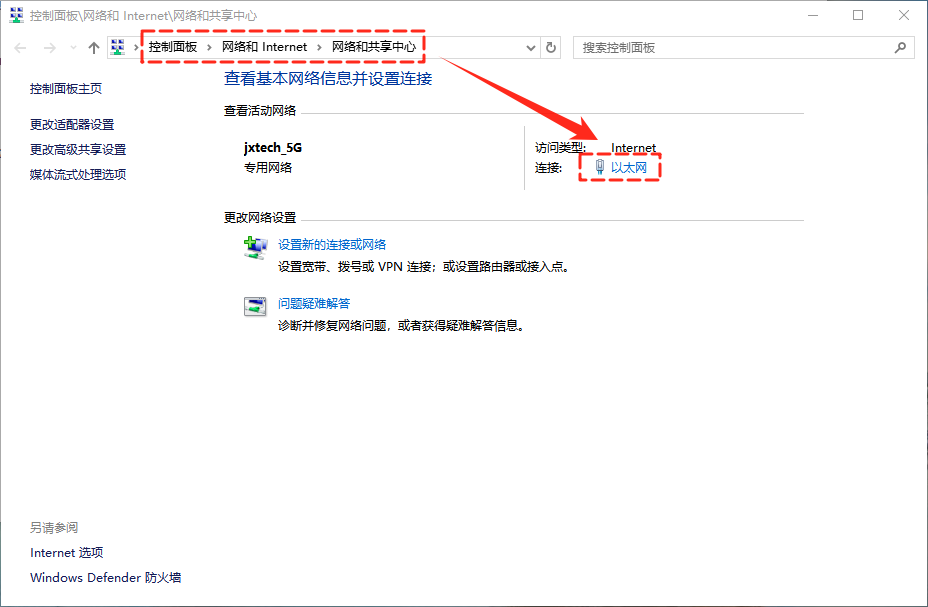The image size is (928, 607).
Task: Expand the address bar history dropdown
Action: [x=530, y=48]
